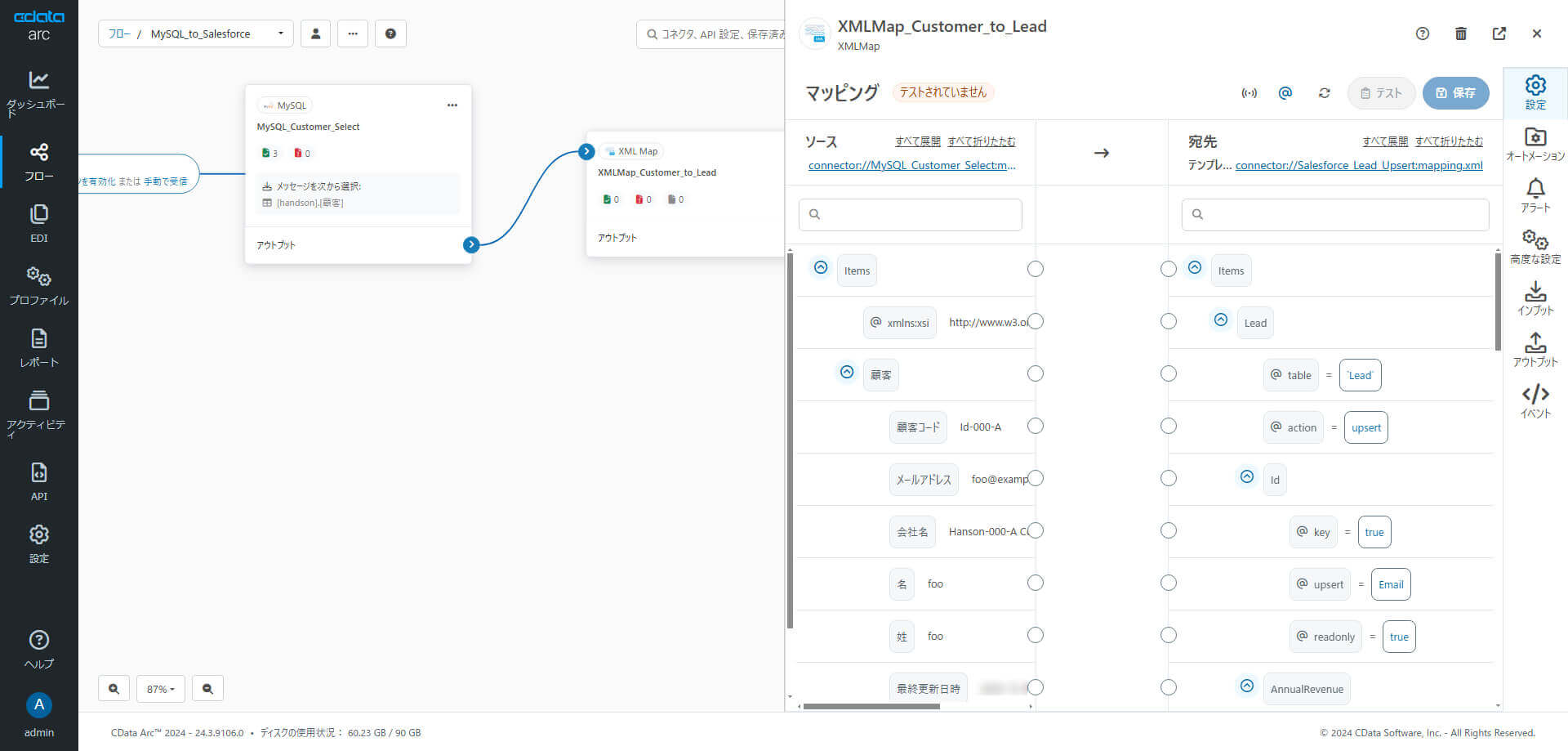Close the XMLMap_Customer_to_Lead panel

point(1537,34)
